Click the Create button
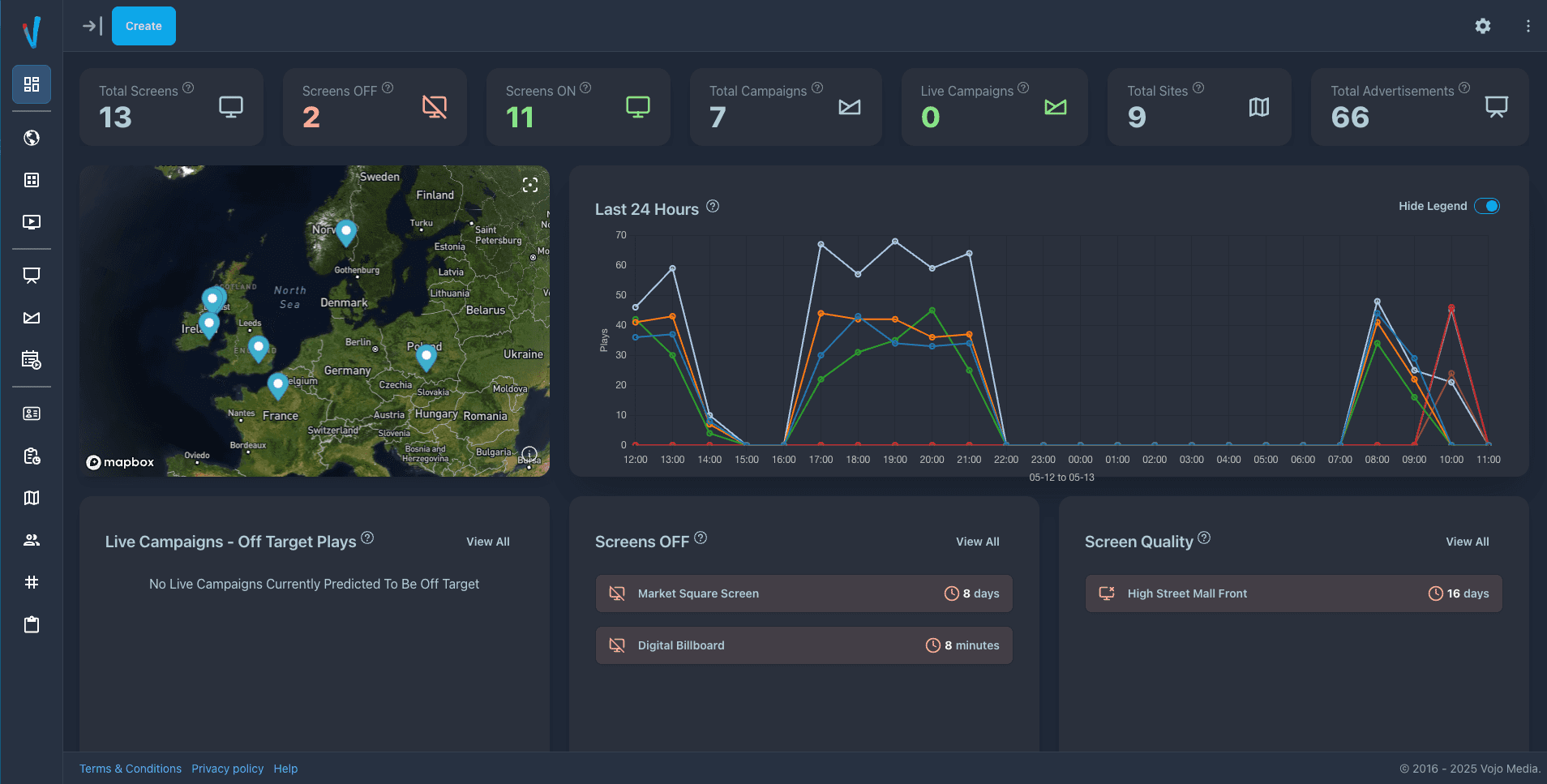 (x=144, y=26)
